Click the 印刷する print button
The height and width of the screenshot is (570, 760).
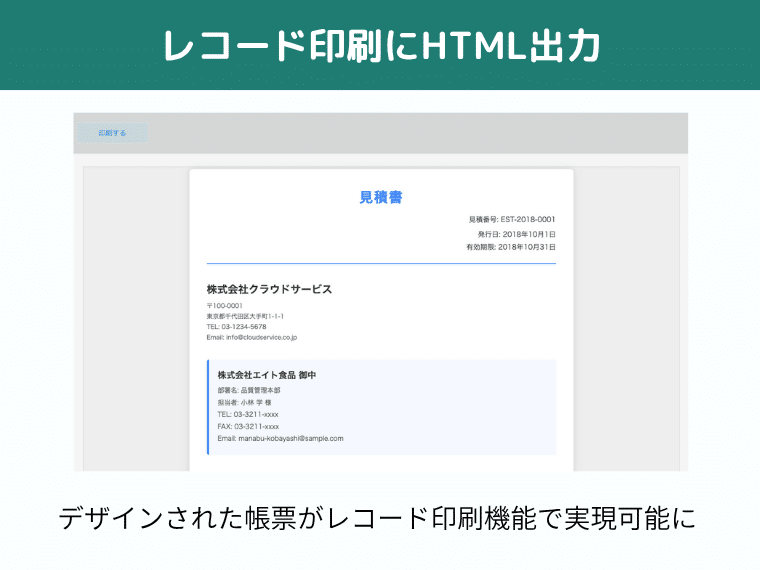point(112,133)
